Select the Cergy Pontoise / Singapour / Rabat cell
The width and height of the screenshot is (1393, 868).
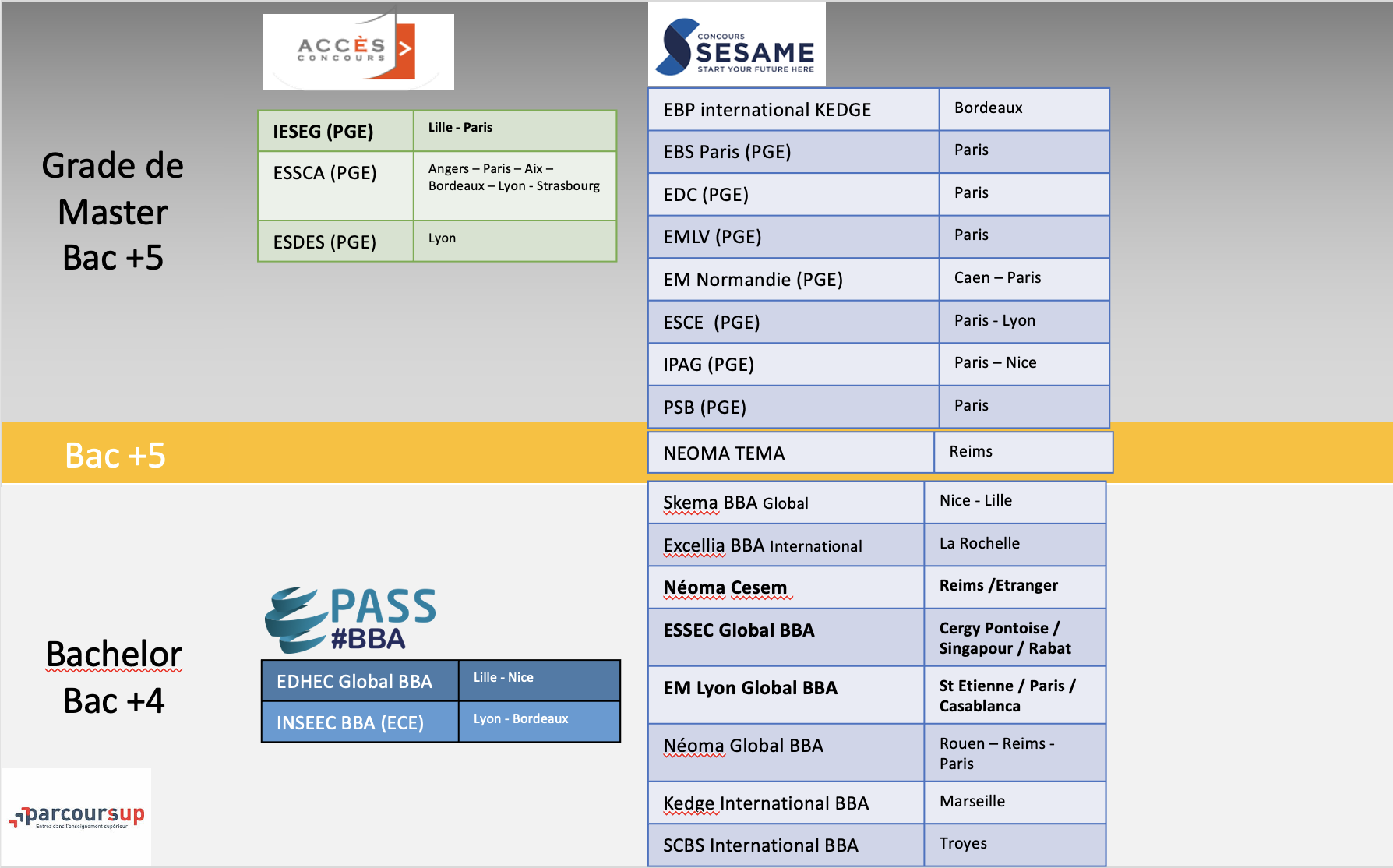(x=1014, y=638)
